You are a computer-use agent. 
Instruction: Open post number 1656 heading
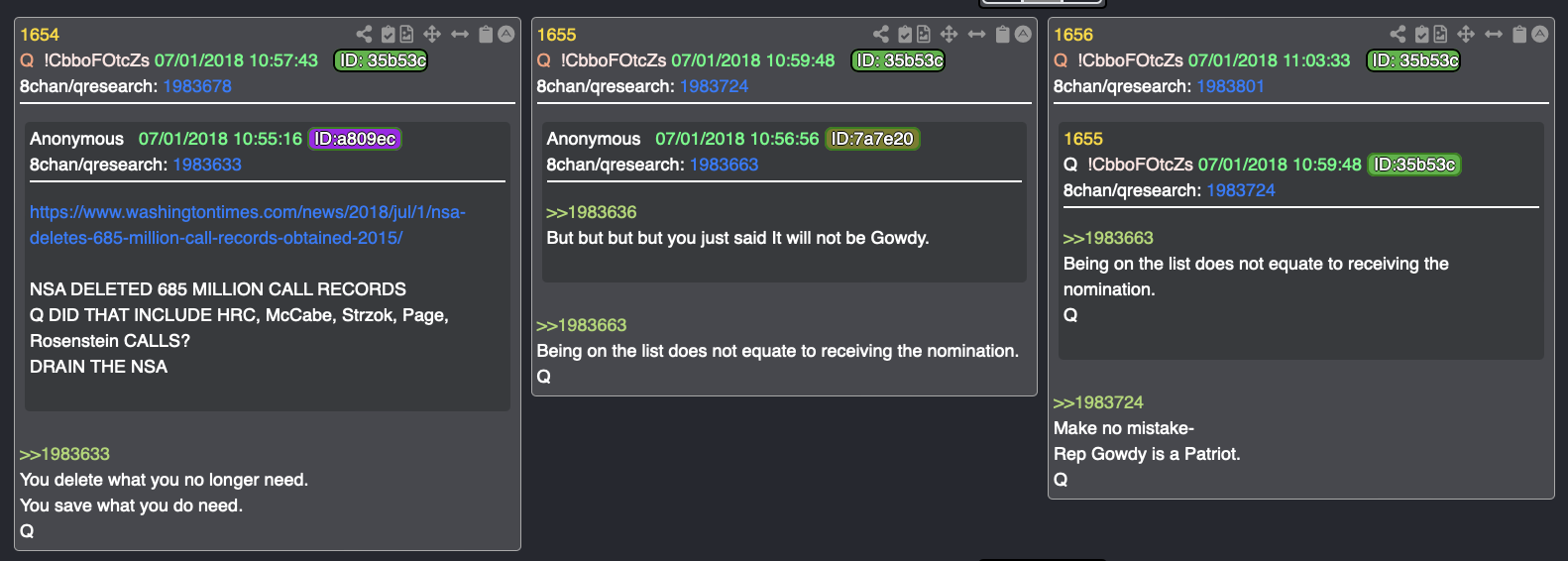click(x=1073, y=35)
